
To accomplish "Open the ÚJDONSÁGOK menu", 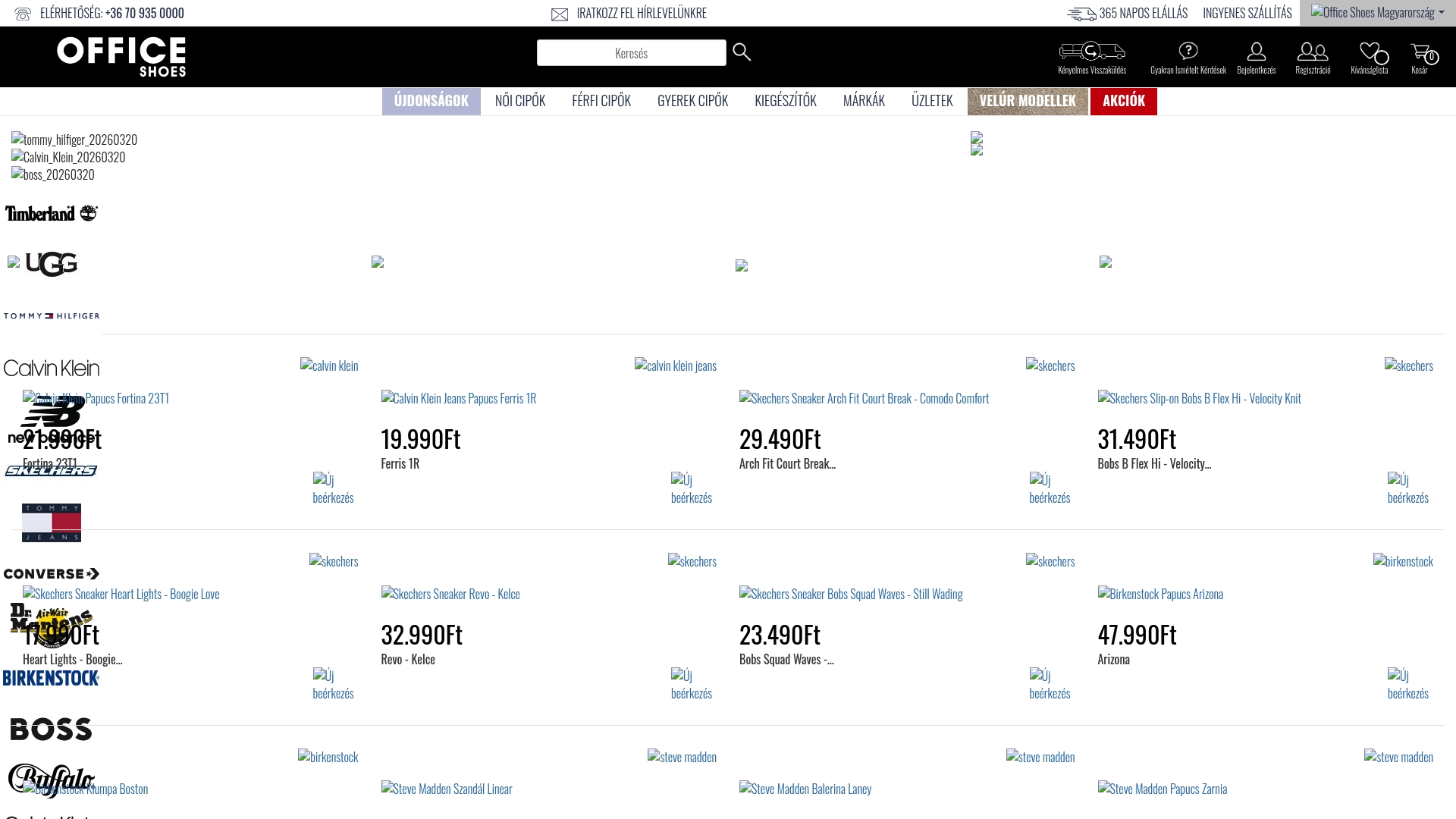I will [x=431, y=101].
